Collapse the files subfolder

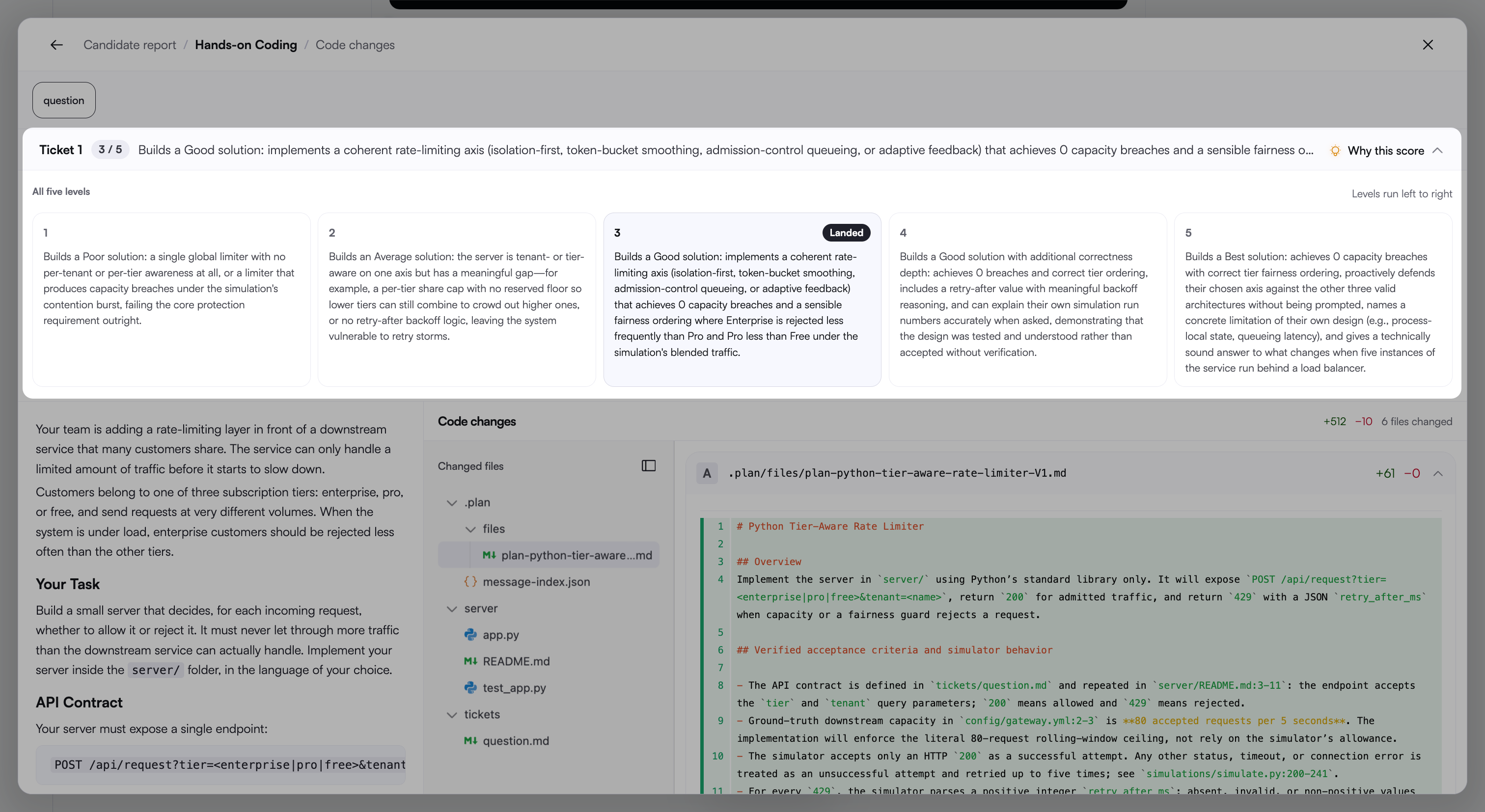pos(470,529)
